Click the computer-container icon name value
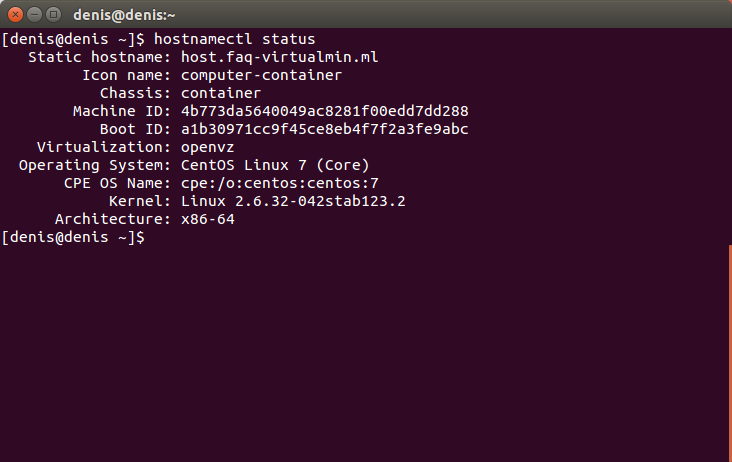 coord(261,76)
